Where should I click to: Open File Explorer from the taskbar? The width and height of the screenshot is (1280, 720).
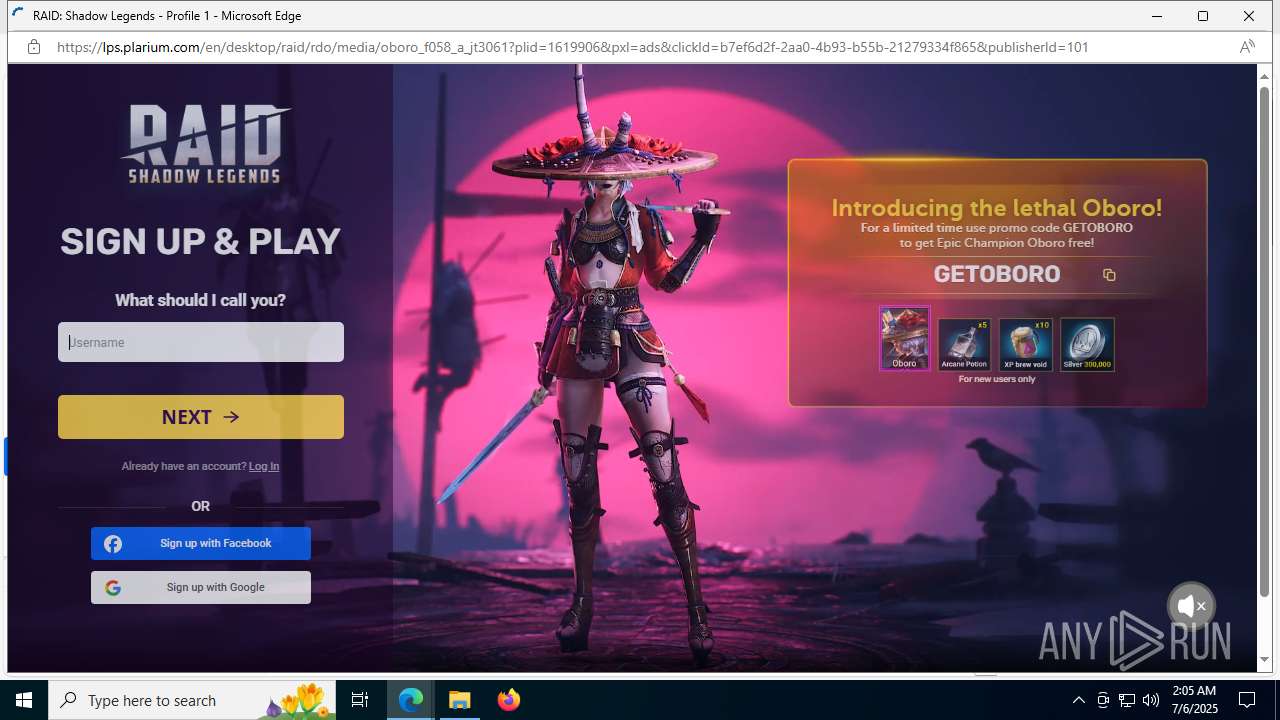[460, 700]
